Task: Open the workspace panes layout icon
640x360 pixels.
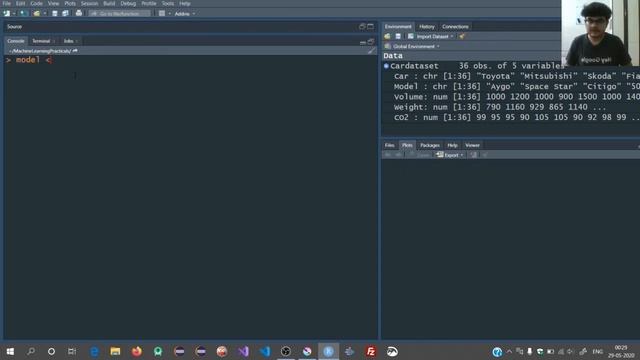Action: (x=162, y=13)
